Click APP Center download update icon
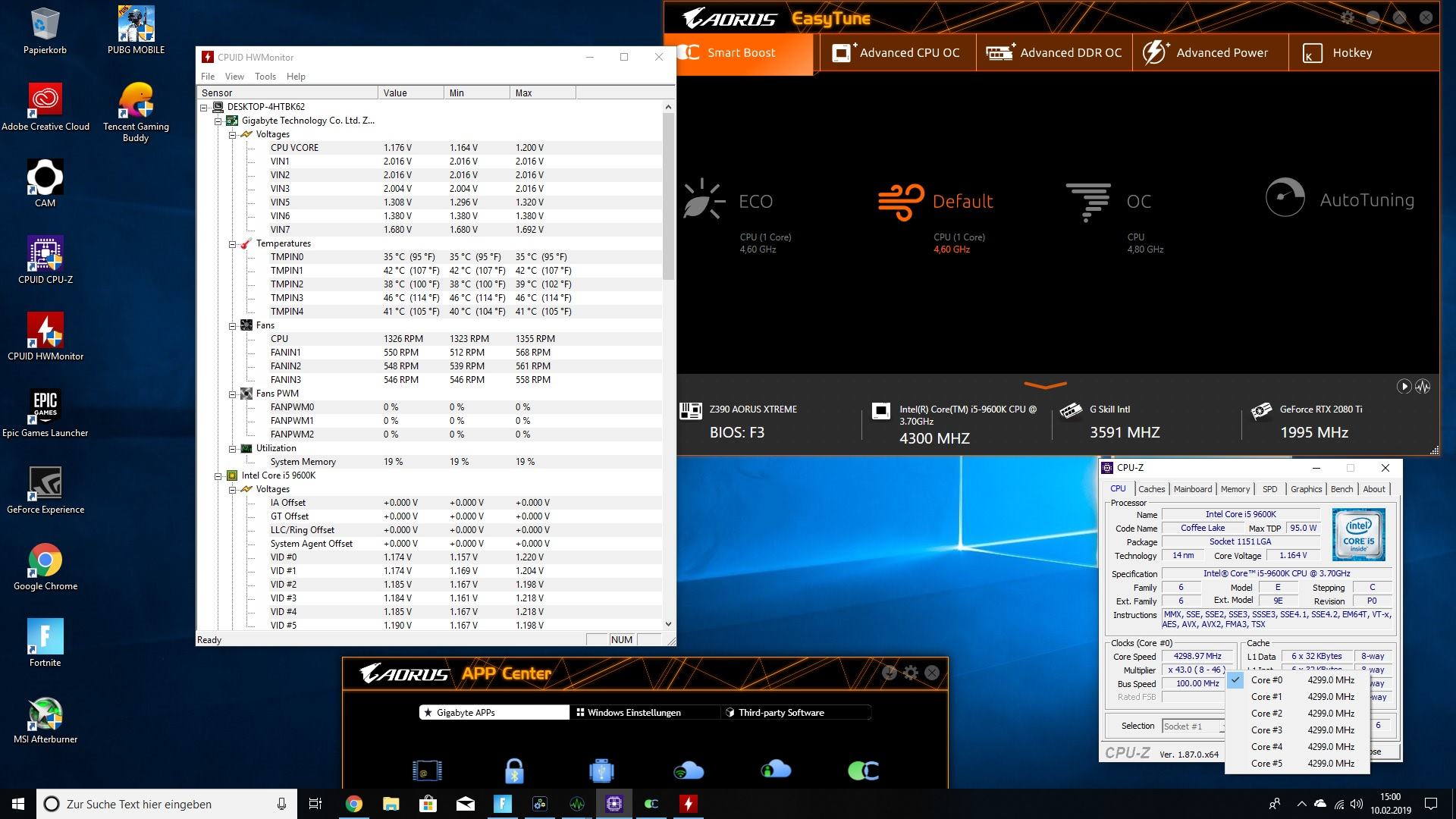 pos(890,673)
